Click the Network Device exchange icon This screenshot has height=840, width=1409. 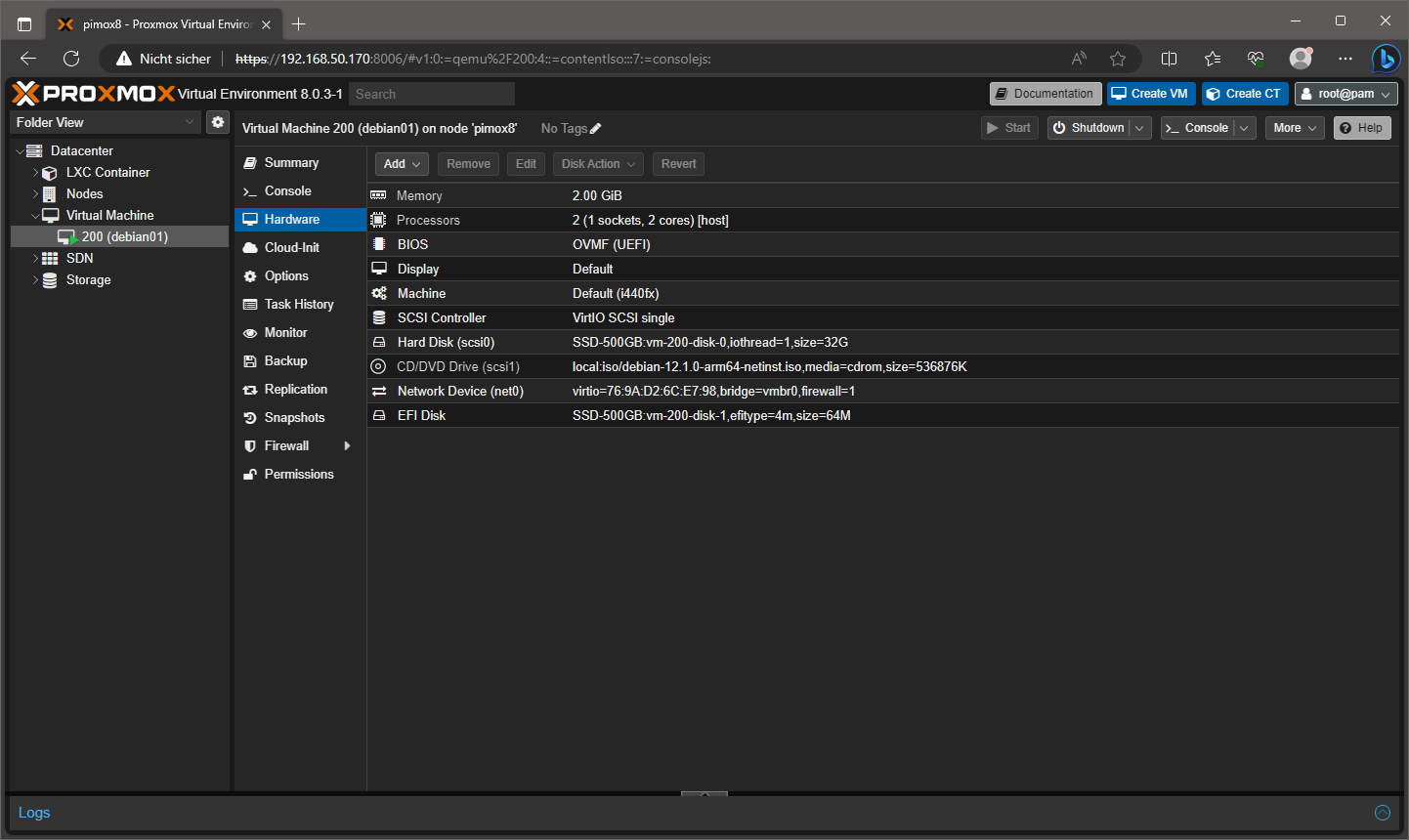coord(379,391)
